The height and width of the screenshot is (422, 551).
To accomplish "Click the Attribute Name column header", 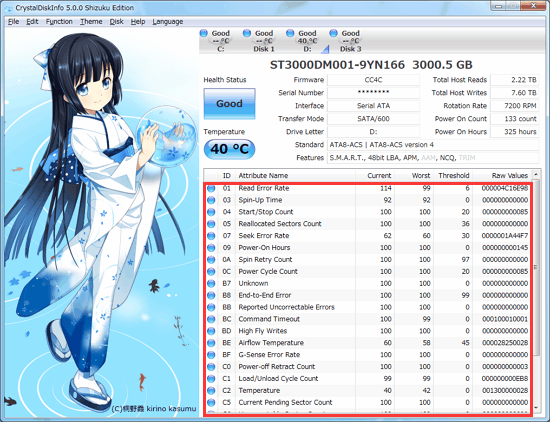I will point(295,175).
